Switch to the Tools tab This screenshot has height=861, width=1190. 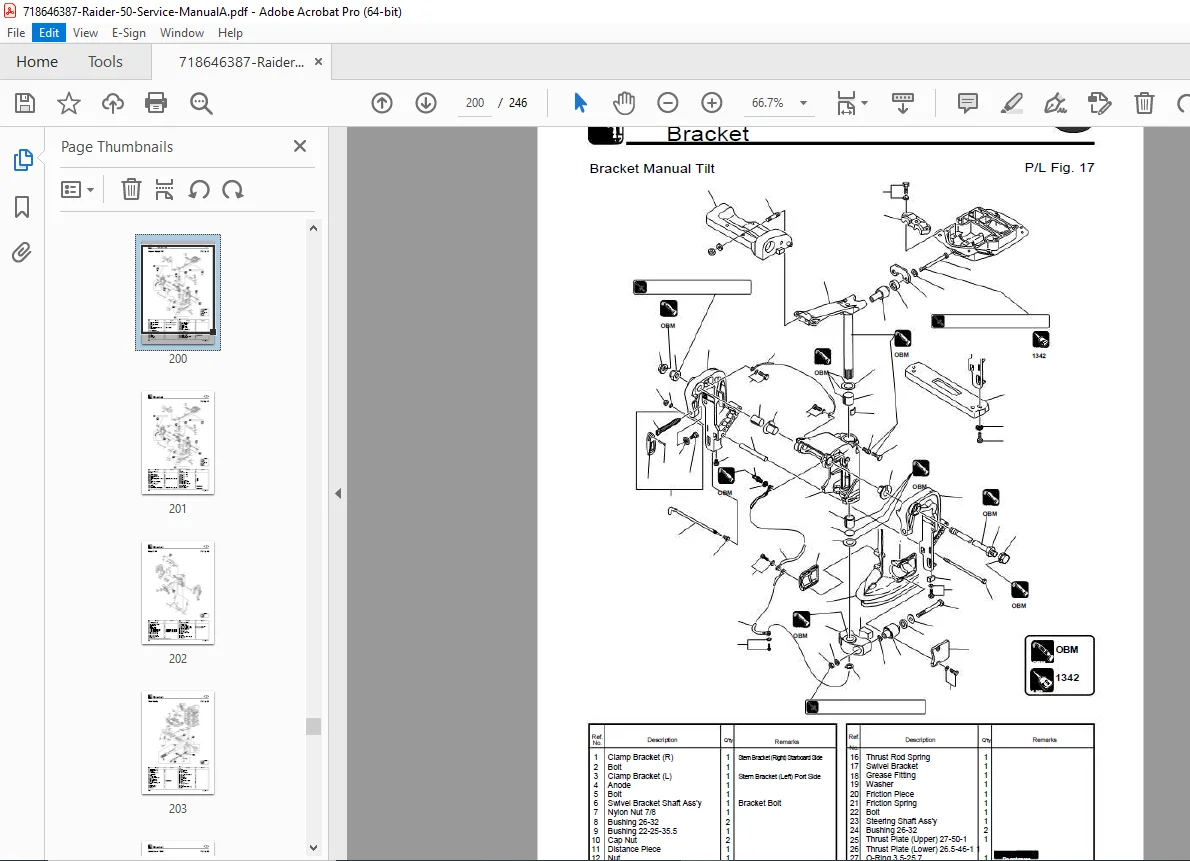point(105,62)
